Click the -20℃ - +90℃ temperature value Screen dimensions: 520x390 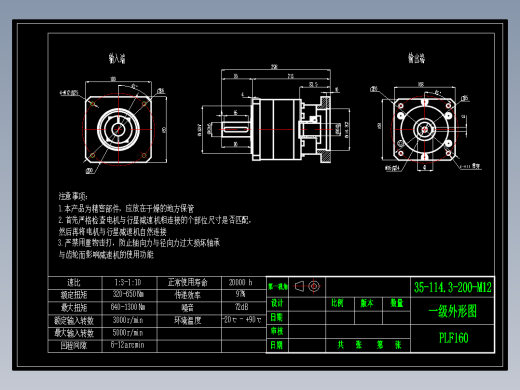[242, 320]
